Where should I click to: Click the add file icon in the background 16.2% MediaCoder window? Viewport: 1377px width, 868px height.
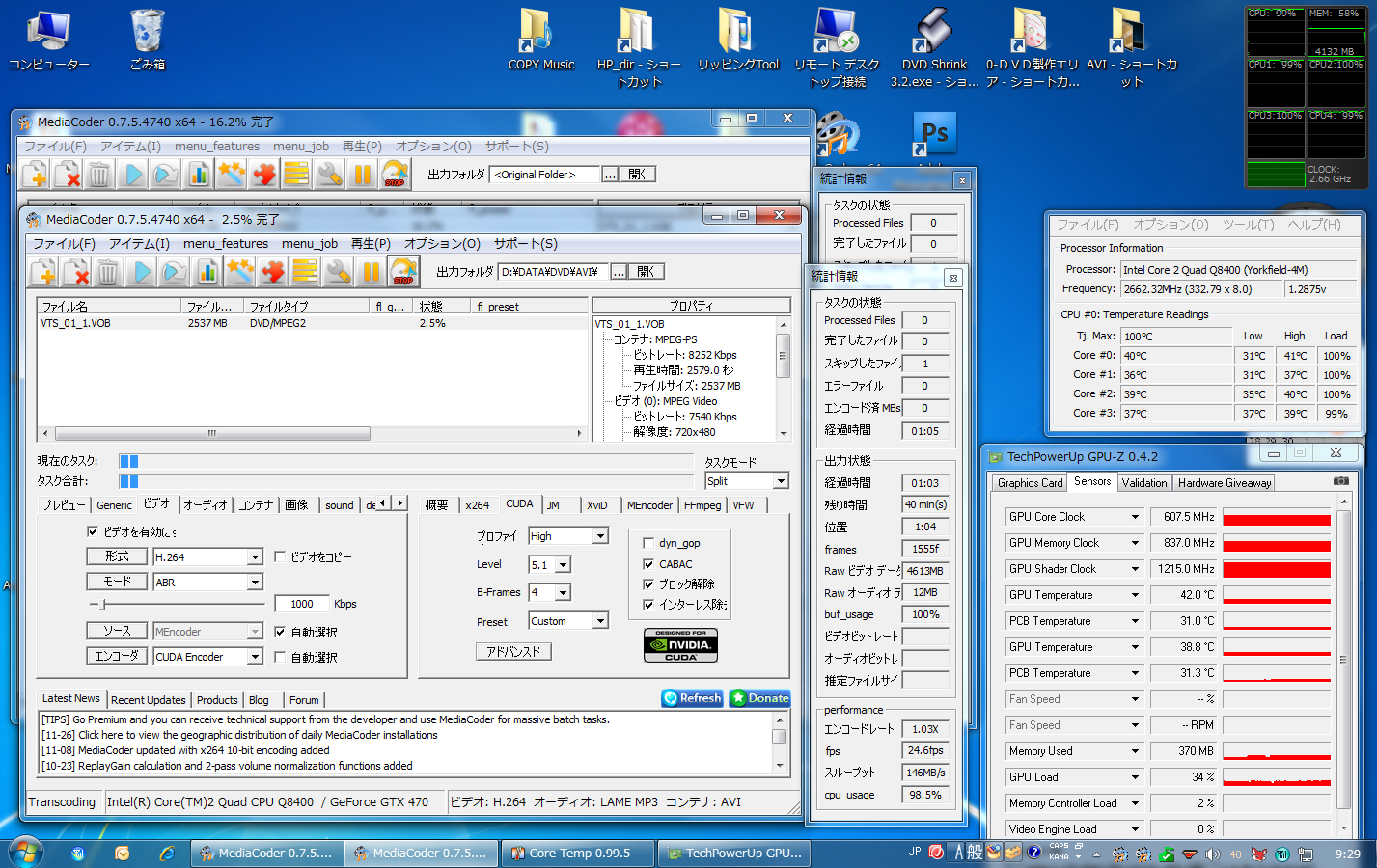pos(35,175)
